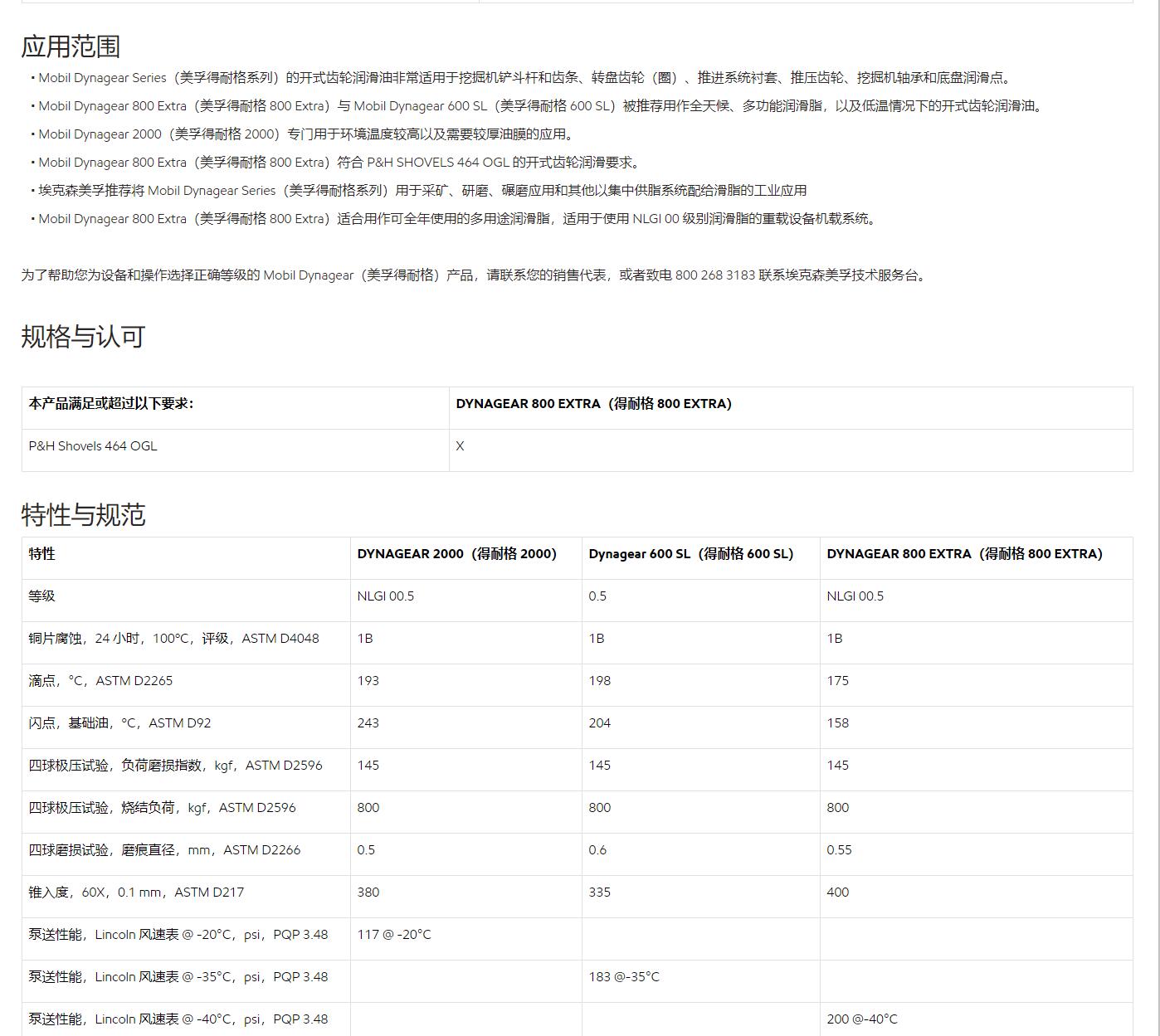Click the 烧结负荷 ASTM D2596 row label
Screen dimensions: 1160x1036
(x=162, y=808)
